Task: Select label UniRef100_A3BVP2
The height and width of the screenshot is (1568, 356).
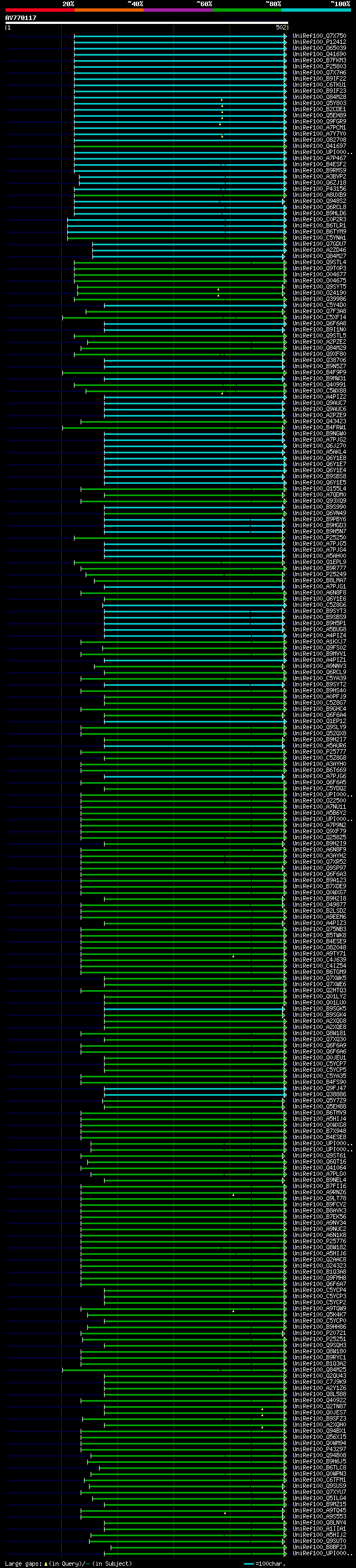Action: [x=319, y=176]
